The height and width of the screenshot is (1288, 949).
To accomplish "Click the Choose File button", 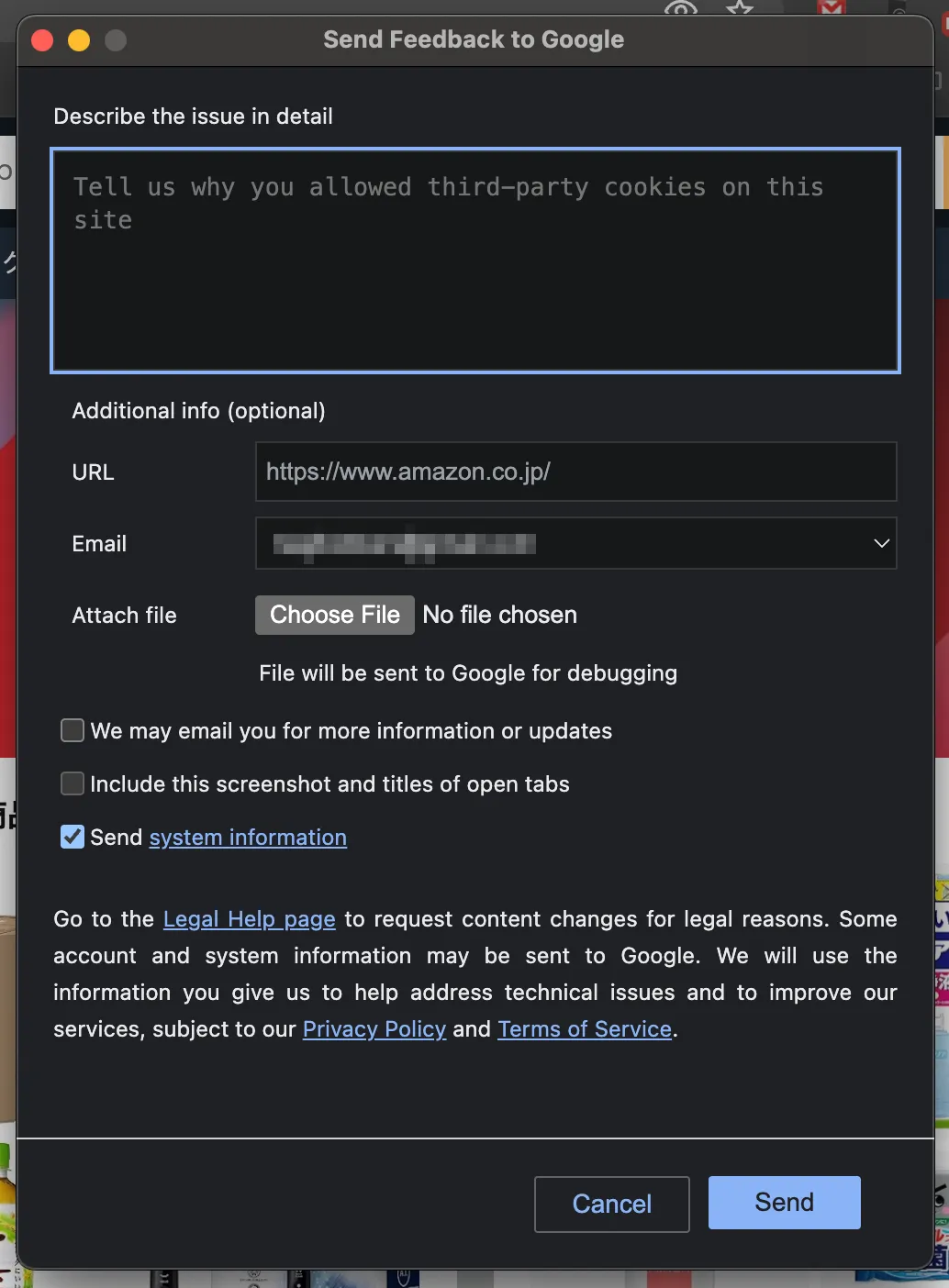I will (x=334, y=615).
